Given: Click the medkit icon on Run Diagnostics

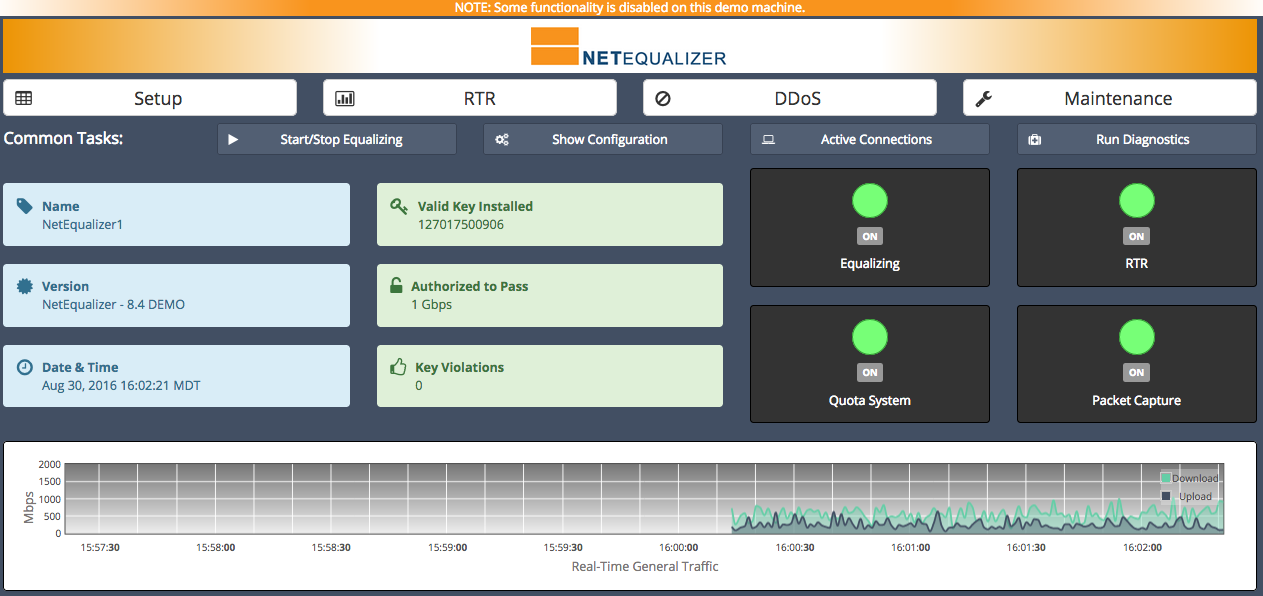Looking at the screenshot, I should point(1035,140).
